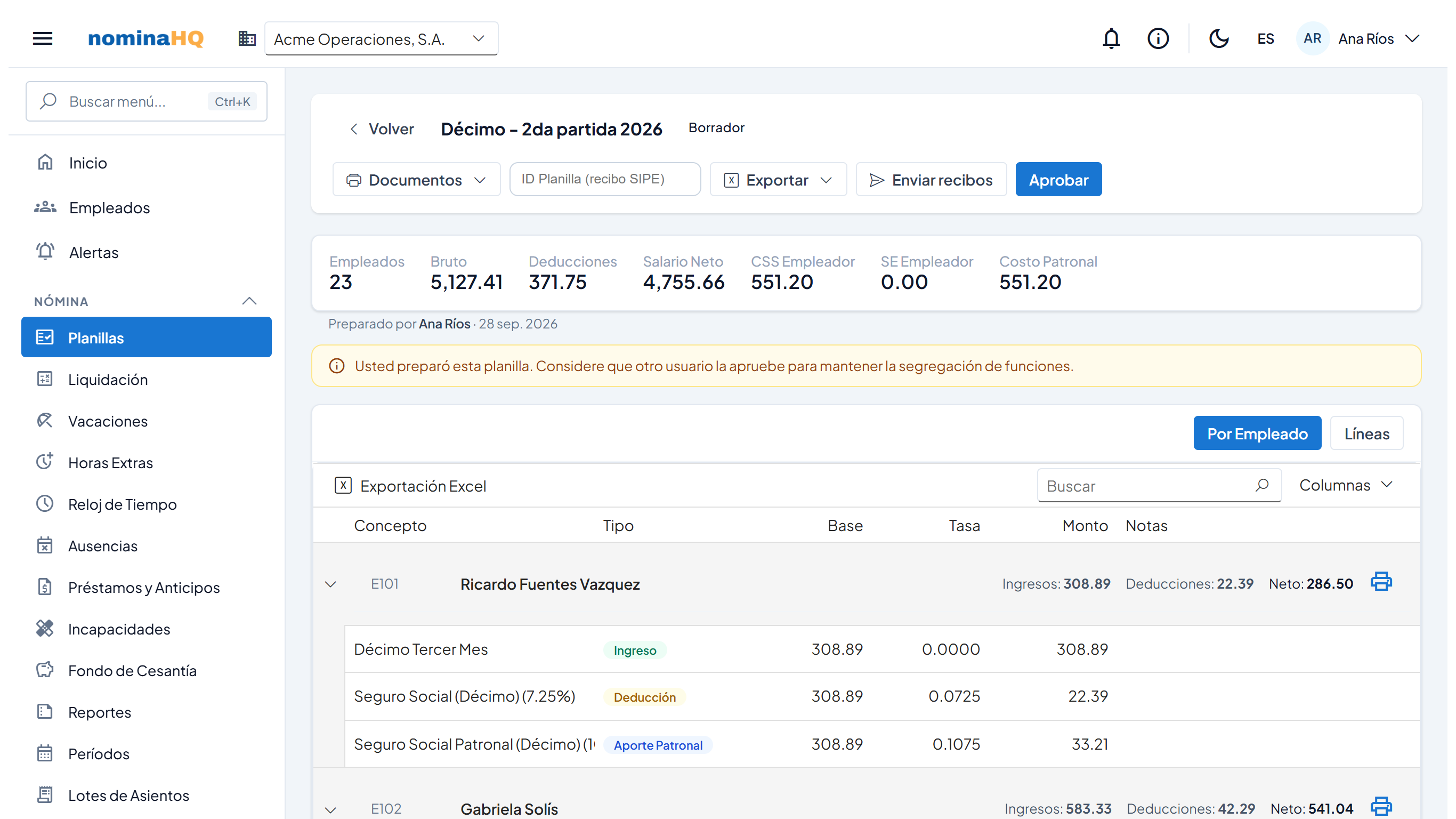Toggle dark mode moon icon
The height and width of the screenshot is (819, 1456).
[x=1219, y=38]
